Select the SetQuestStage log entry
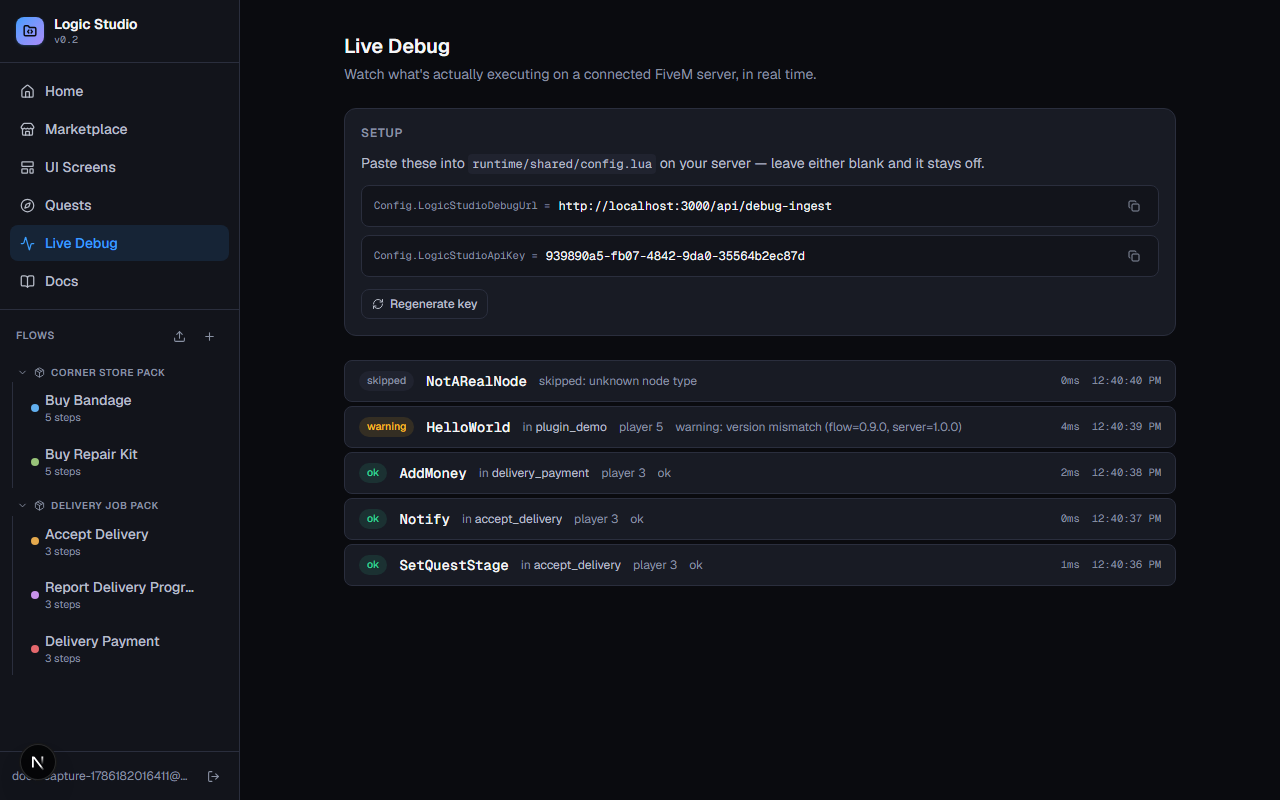Viewport: 1280px width, 800px height. (760, 565)
